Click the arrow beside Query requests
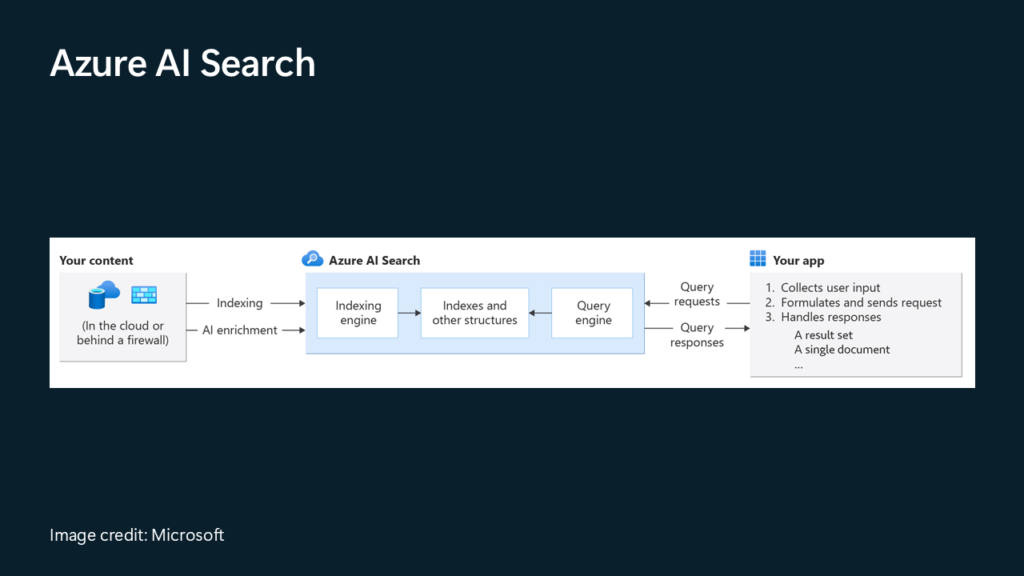Screen dimensions: 1024x576 point(656,302)
